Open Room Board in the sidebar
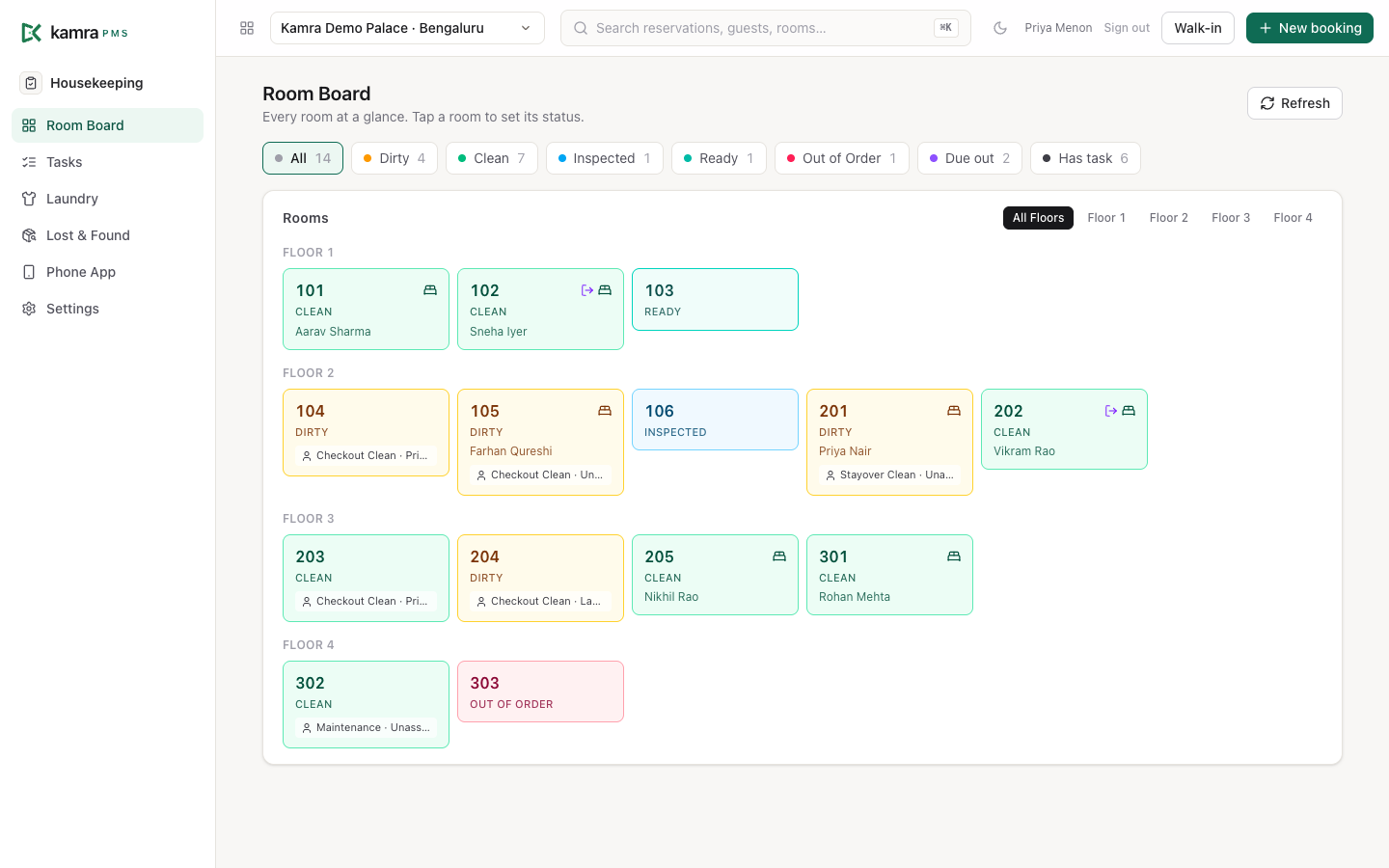The image size is (1389, 868). (107, 125)
